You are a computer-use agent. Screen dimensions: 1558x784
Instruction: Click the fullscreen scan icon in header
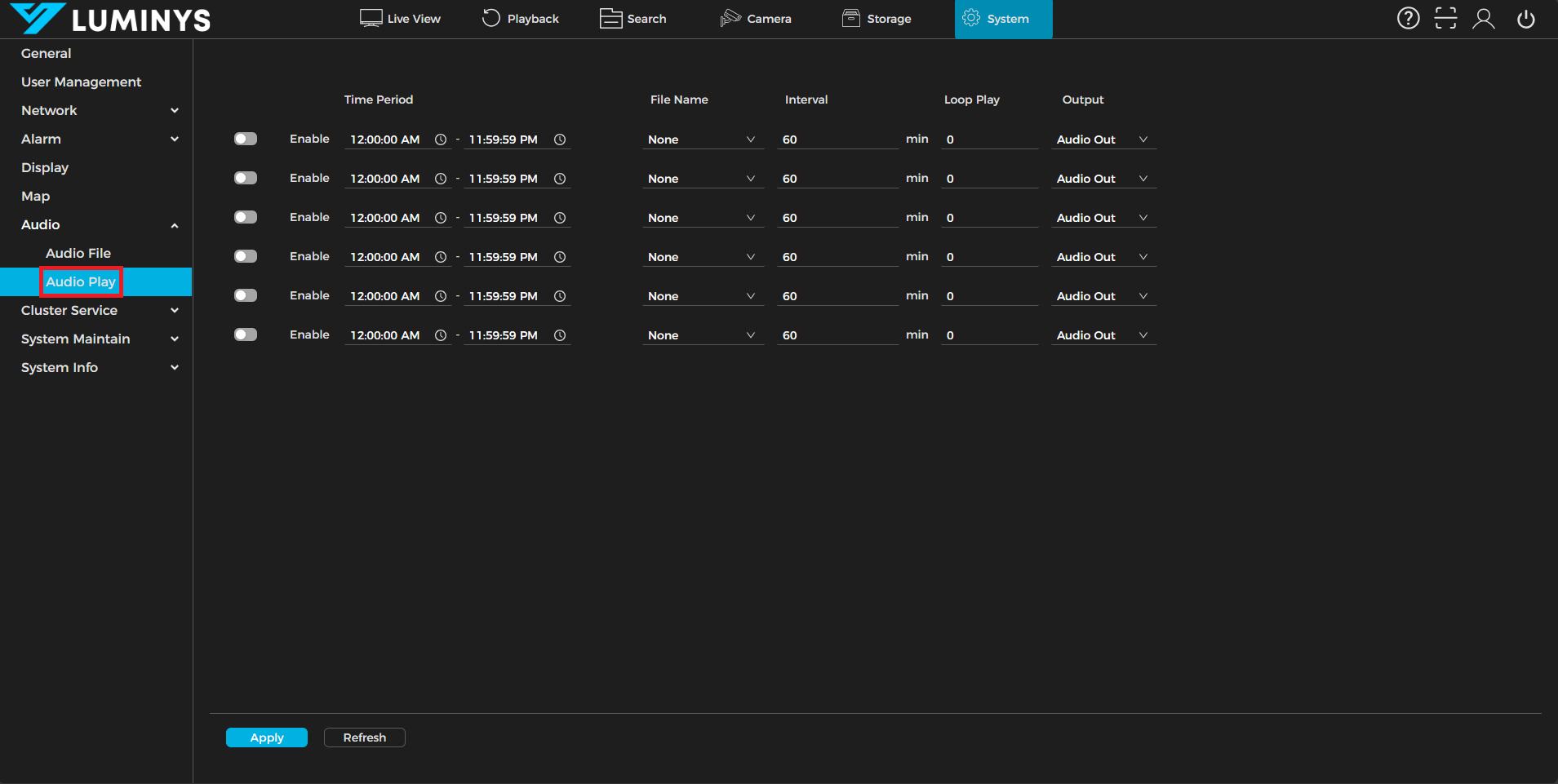pyautogui.click(x=1445, y=18)
